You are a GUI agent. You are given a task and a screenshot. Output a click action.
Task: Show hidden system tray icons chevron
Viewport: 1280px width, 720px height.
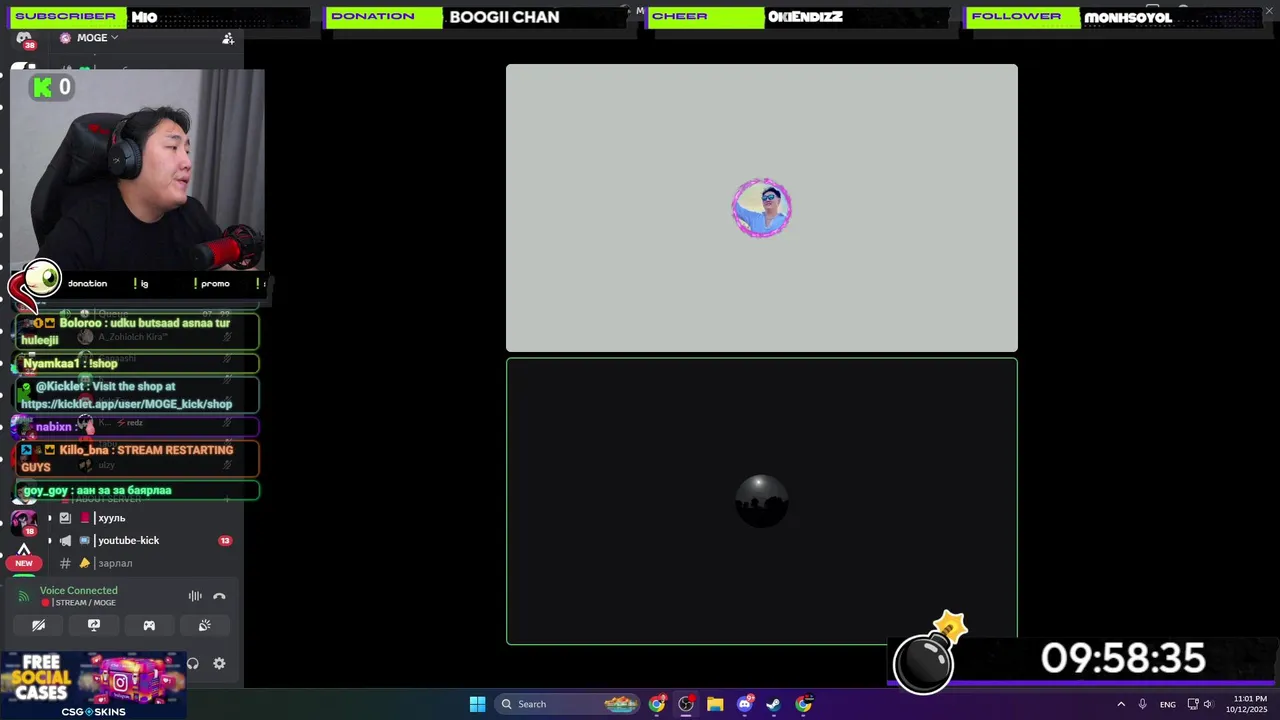tap(1121, 704)
